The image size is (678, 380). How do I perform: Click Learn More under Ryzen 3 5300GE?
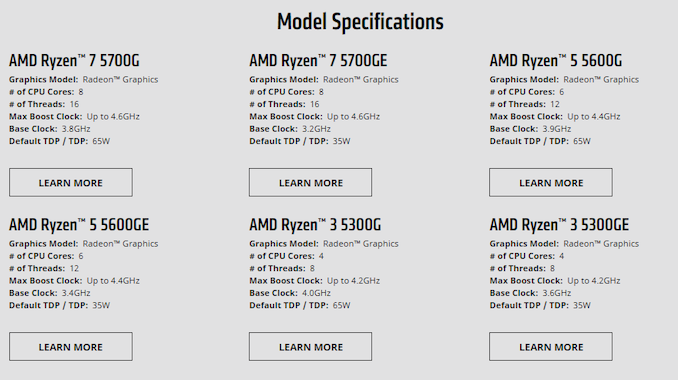551,347
